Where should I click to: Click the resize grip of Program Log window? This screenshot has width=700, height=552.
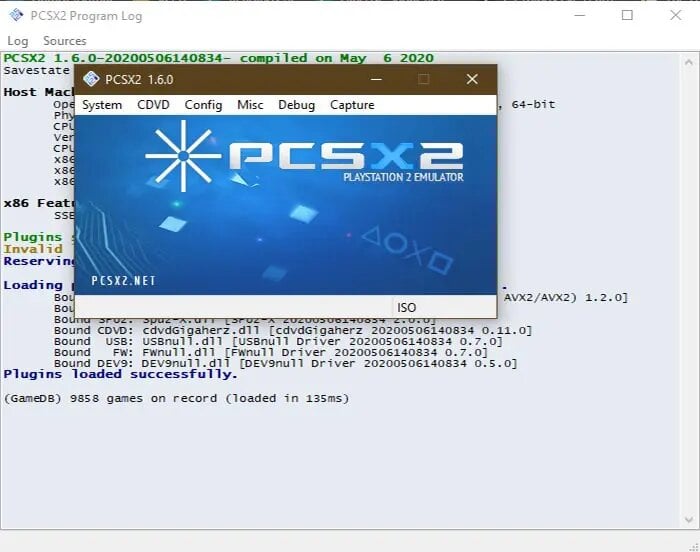693,546
